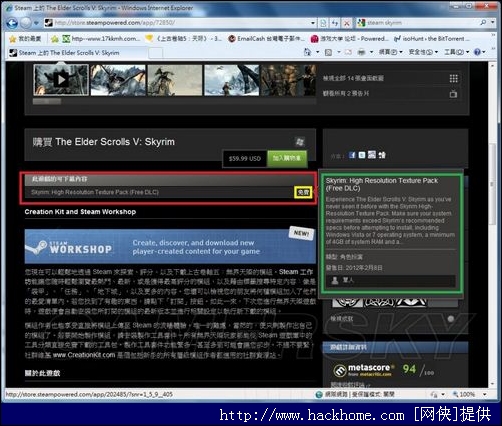Open the isoHunt BitTorrent favorite
The image size is (502, 426).
(x=432, y=39)
